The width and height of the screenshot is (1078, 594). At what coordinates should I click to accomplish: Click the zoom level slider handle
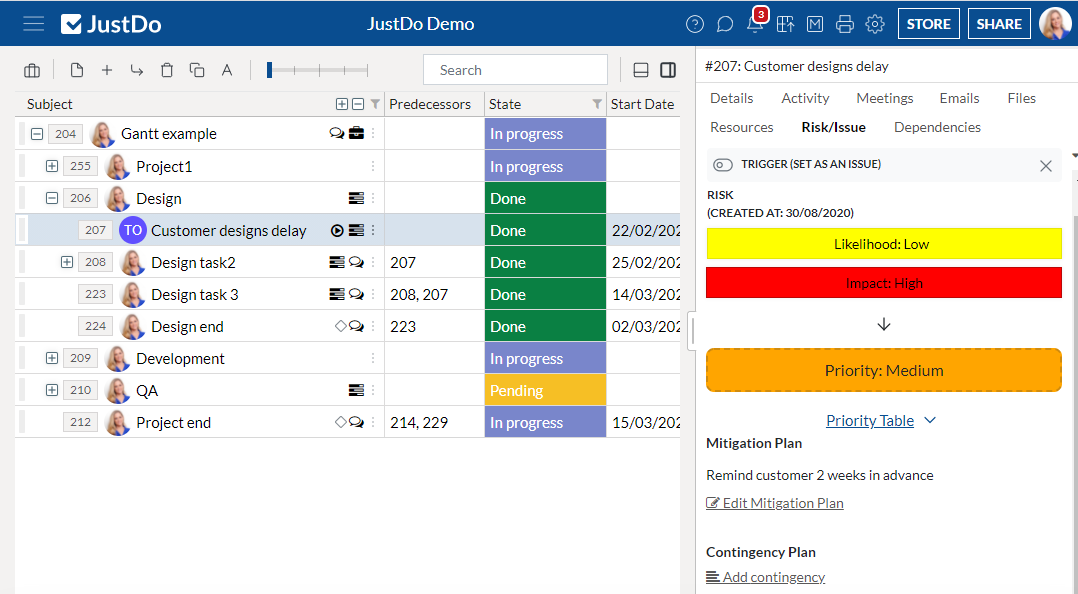270,70
